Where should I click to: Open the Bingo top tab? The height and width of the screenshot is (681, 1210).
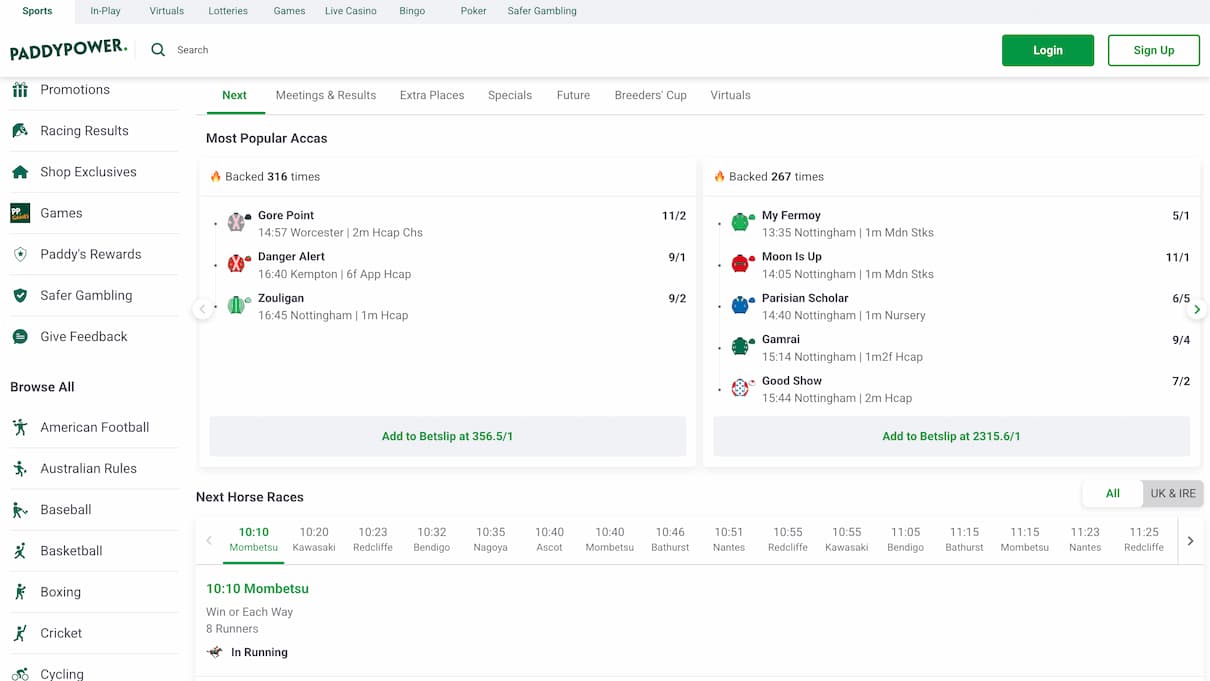click(x=412, y=11)
